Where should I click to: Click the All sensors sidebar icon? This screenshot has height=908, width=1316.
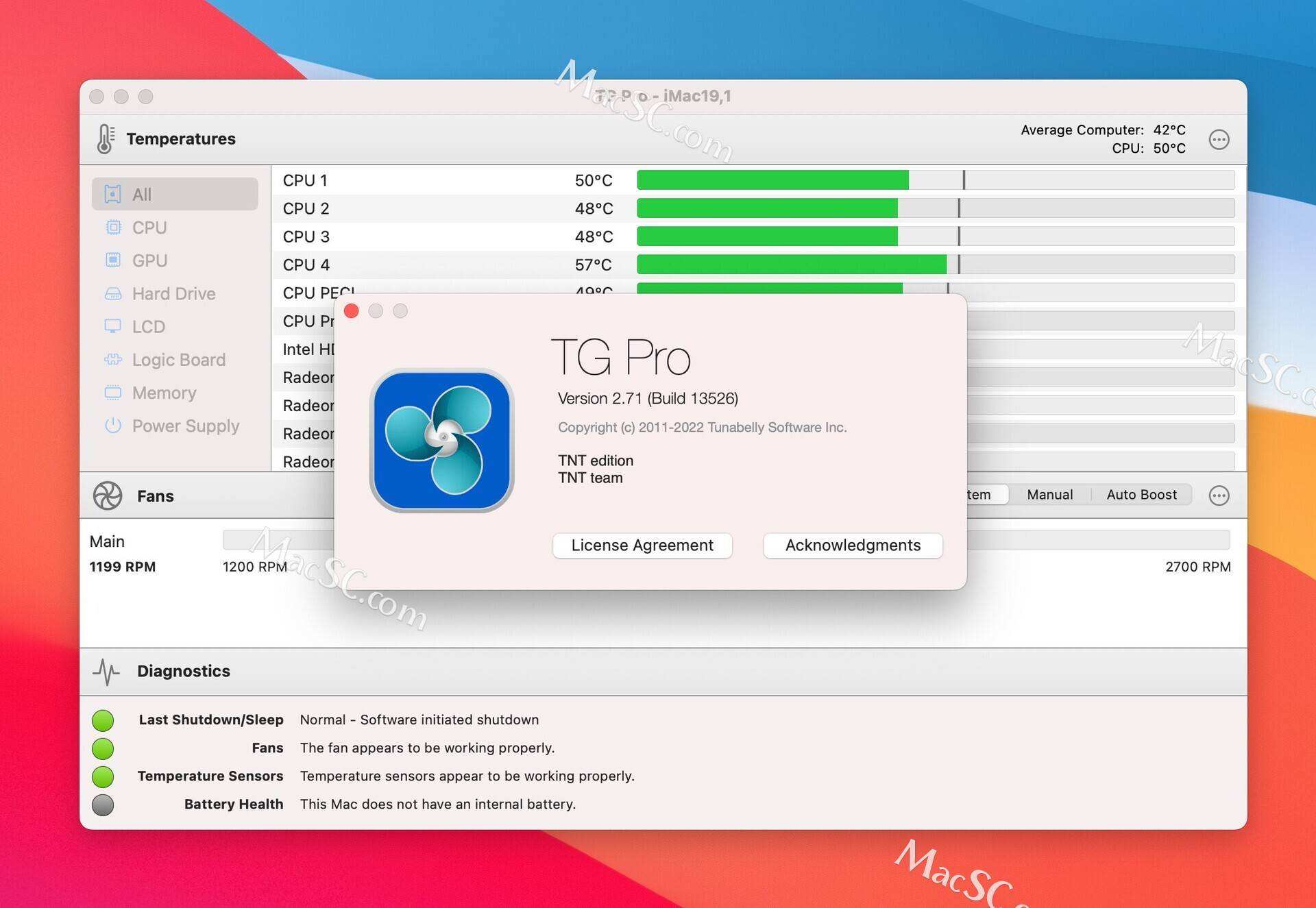(113, 194)
